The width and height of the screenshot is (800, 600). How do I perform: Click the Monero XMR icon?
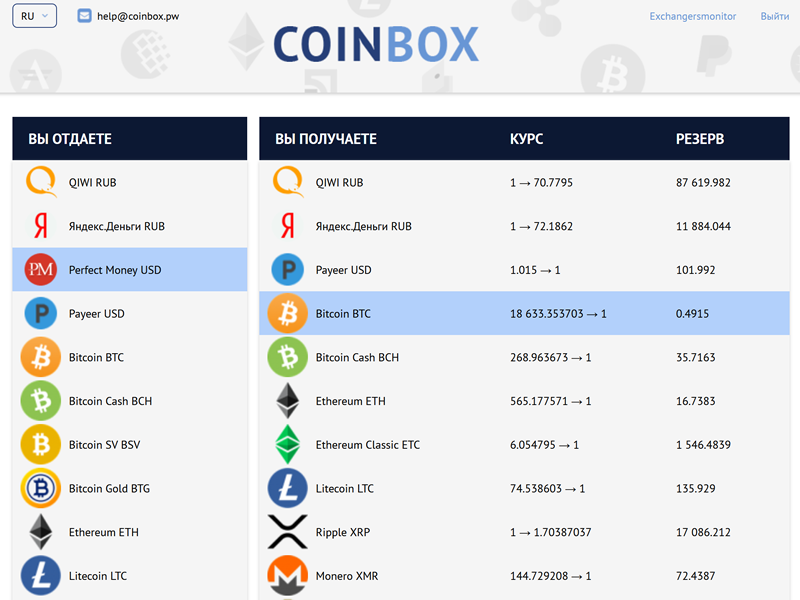[288, 576]
